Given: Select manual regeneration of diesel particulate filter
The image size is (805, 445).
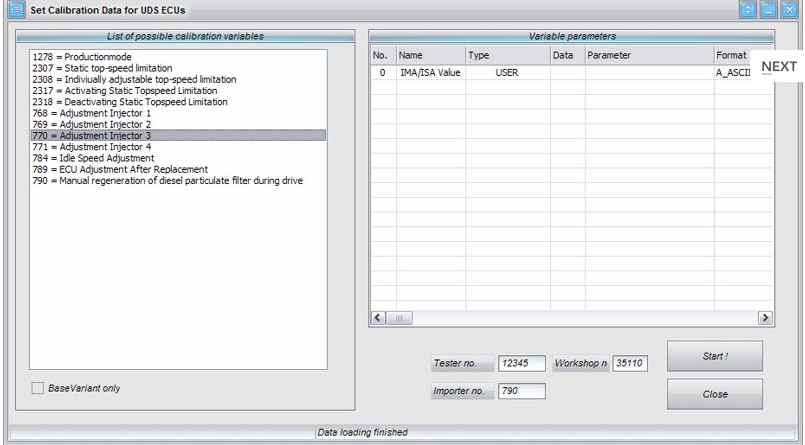Looking at the screenshot, I should 167,180.
